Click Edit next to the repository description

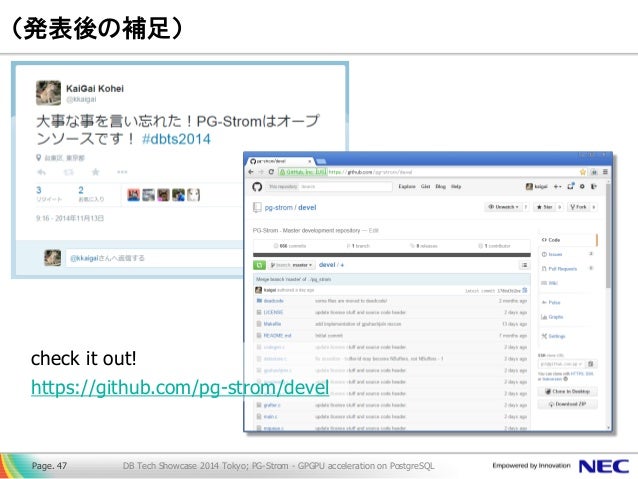[x=374, y=230]
